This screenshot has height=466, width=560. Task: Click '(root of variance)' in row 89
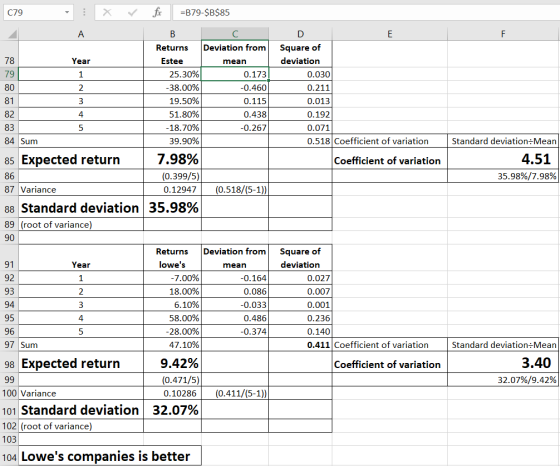coord(81,225)
